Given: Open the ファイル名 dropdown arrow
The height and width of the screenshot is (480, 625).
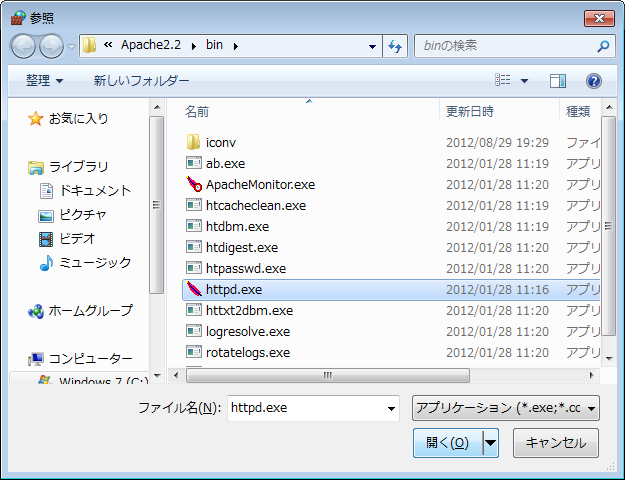Looking at the screenshot, I should (391, 409).
